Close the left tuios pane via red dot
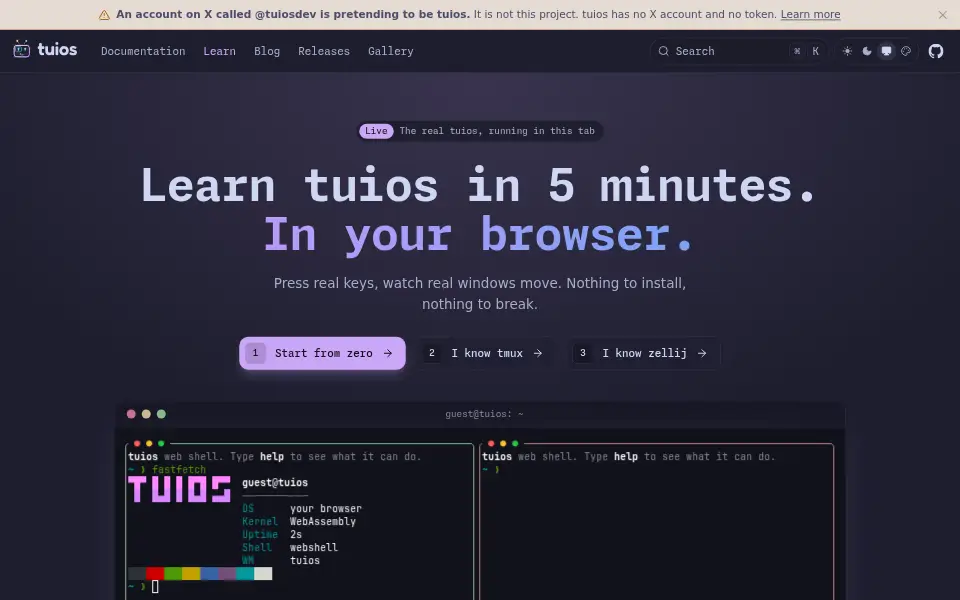 [137, 443]
